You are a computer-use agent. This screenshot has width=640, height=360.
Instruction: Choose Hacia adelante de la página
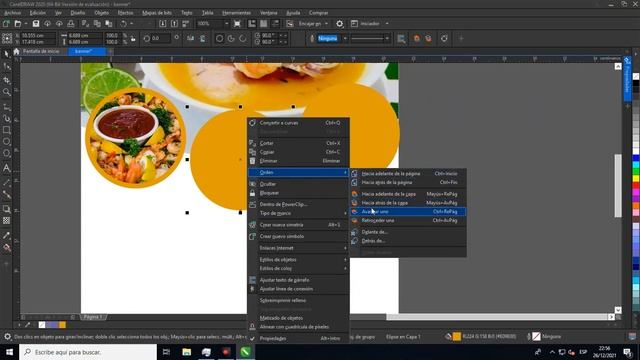[408, 173]
